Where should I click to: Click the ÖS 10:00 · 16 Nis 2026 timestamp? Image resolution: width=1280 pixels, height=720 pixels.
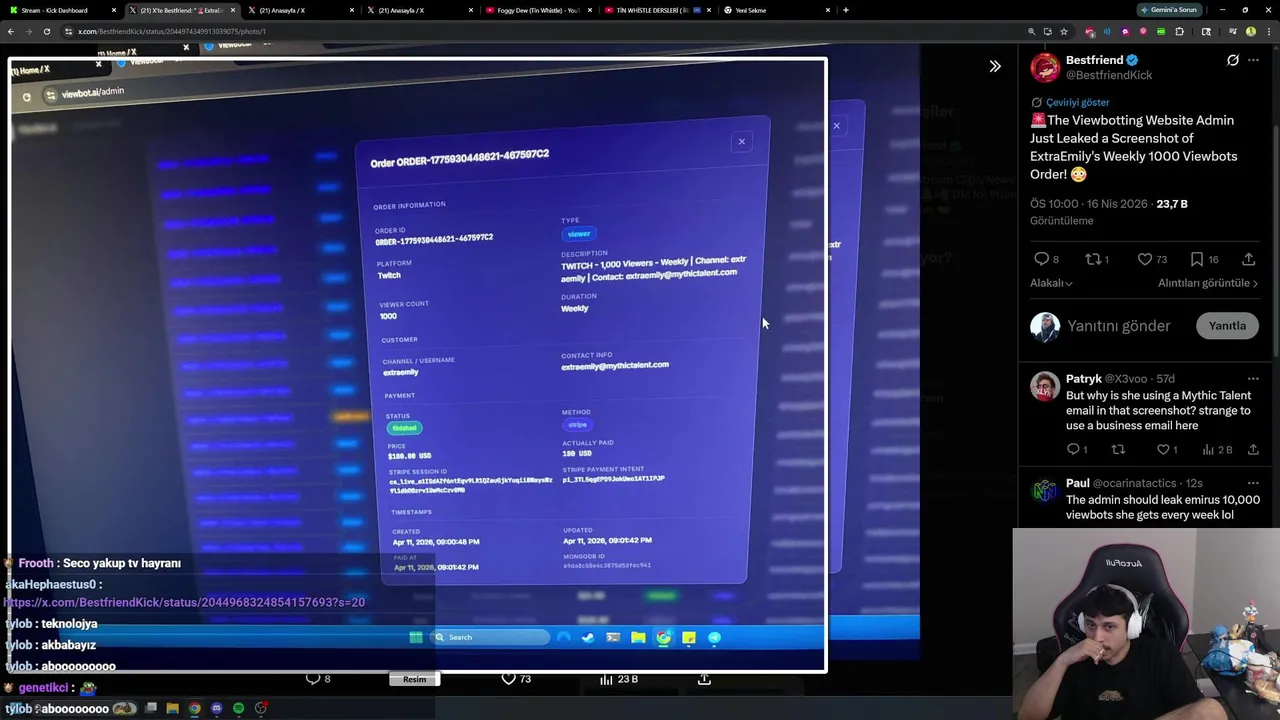tap(1090, 204)
